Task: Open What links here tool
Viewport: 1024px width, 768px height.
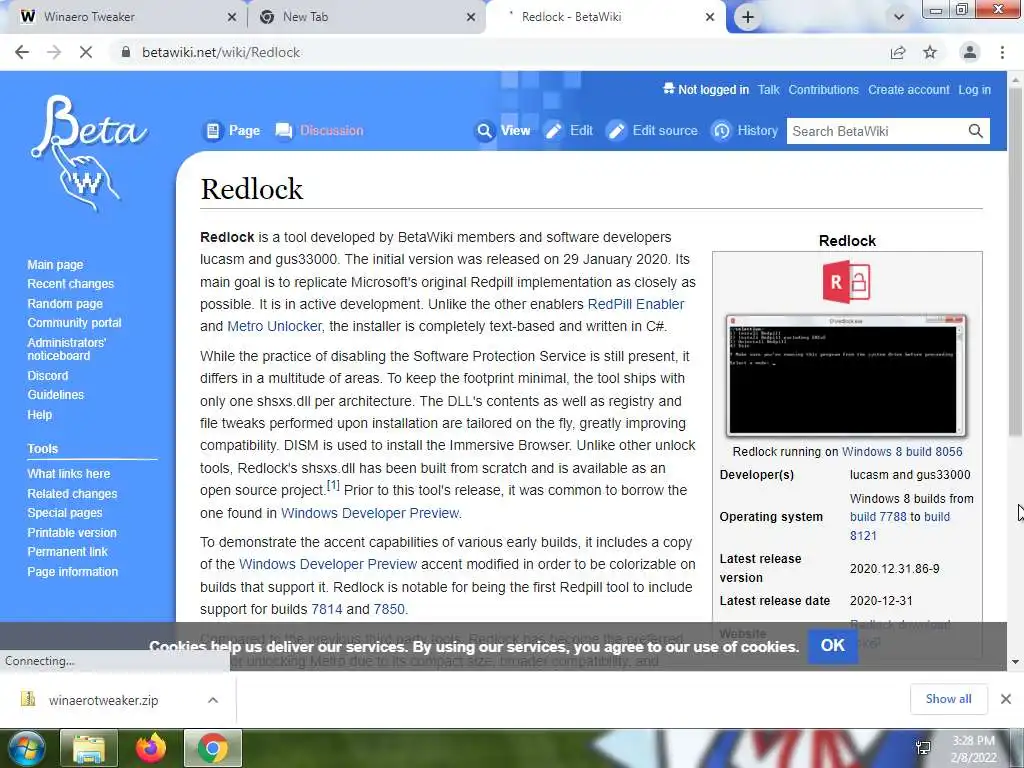Action: [69, 473]
